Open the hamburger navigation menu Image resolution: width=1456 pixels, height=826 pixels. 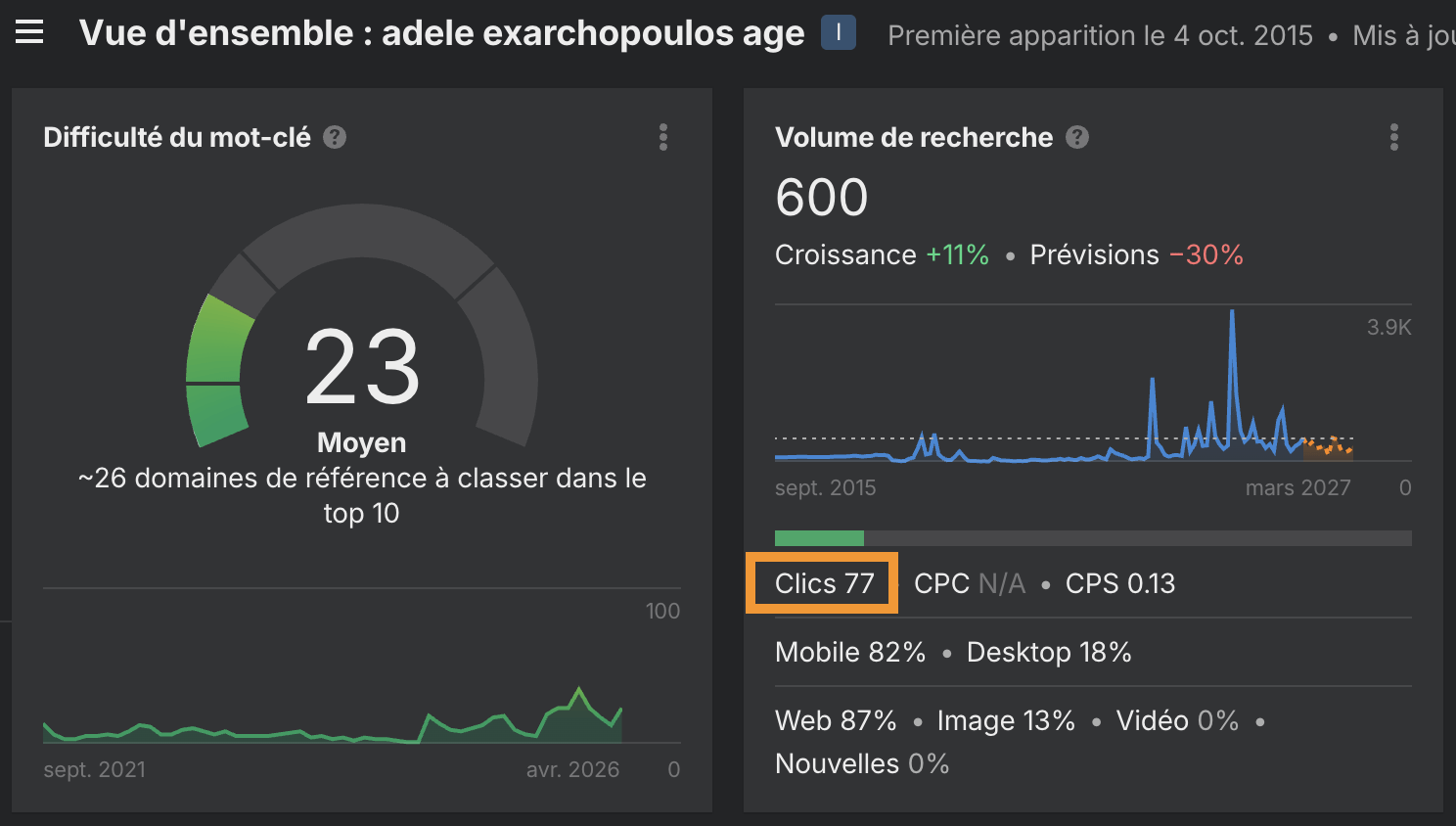click(x=29, y=31)
